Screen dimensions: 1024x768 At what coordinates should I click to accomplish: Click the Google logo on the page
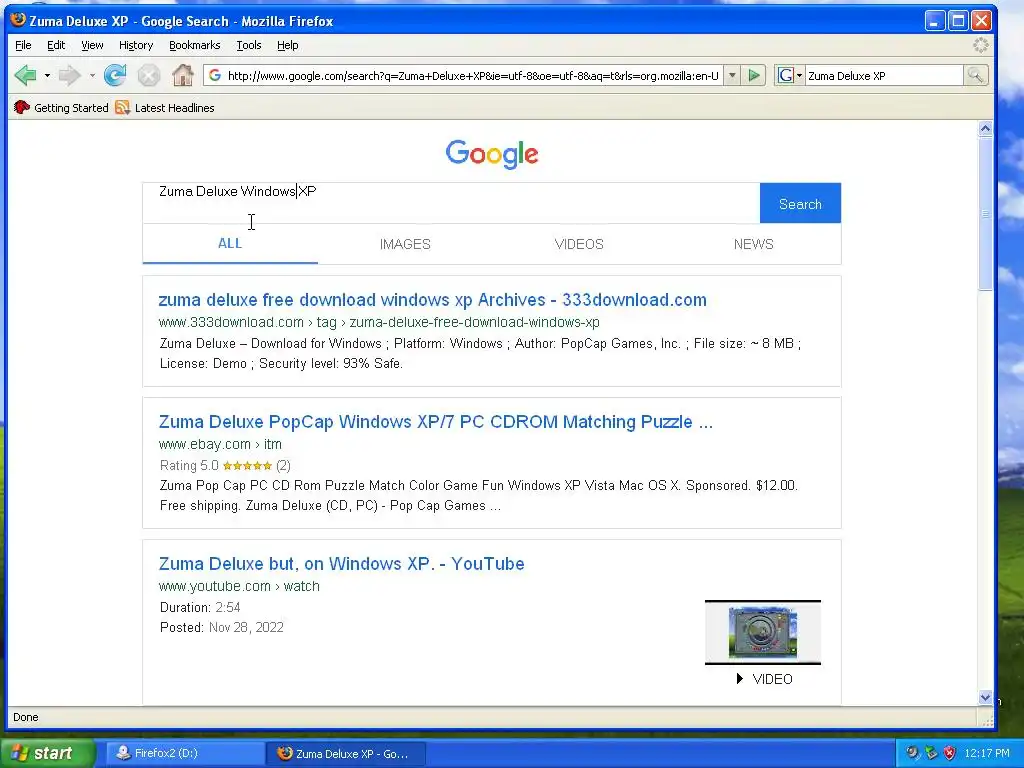pos(492,154)
